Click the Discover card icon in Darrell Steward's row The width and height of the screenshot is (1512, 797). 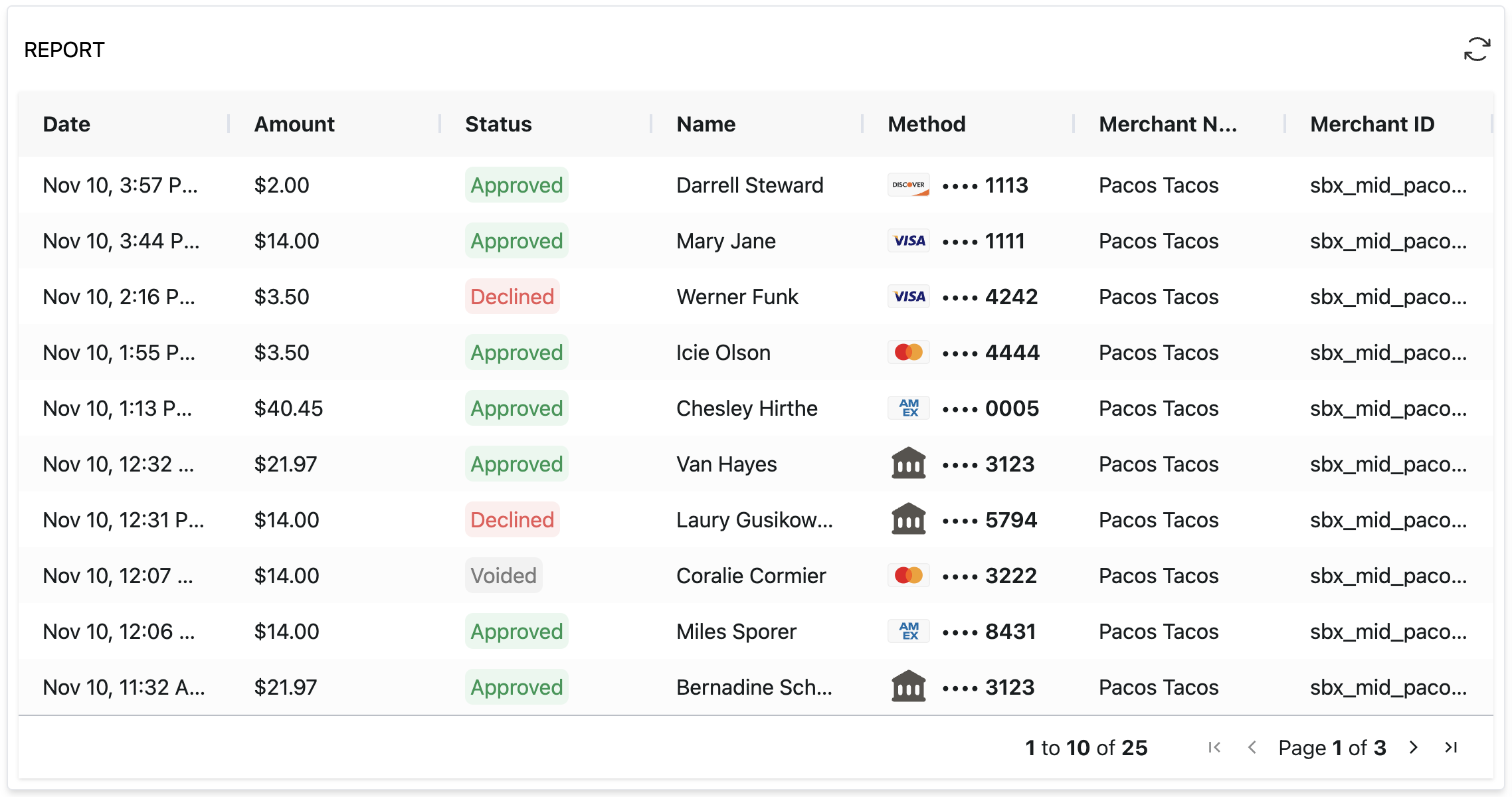point(908,185)
